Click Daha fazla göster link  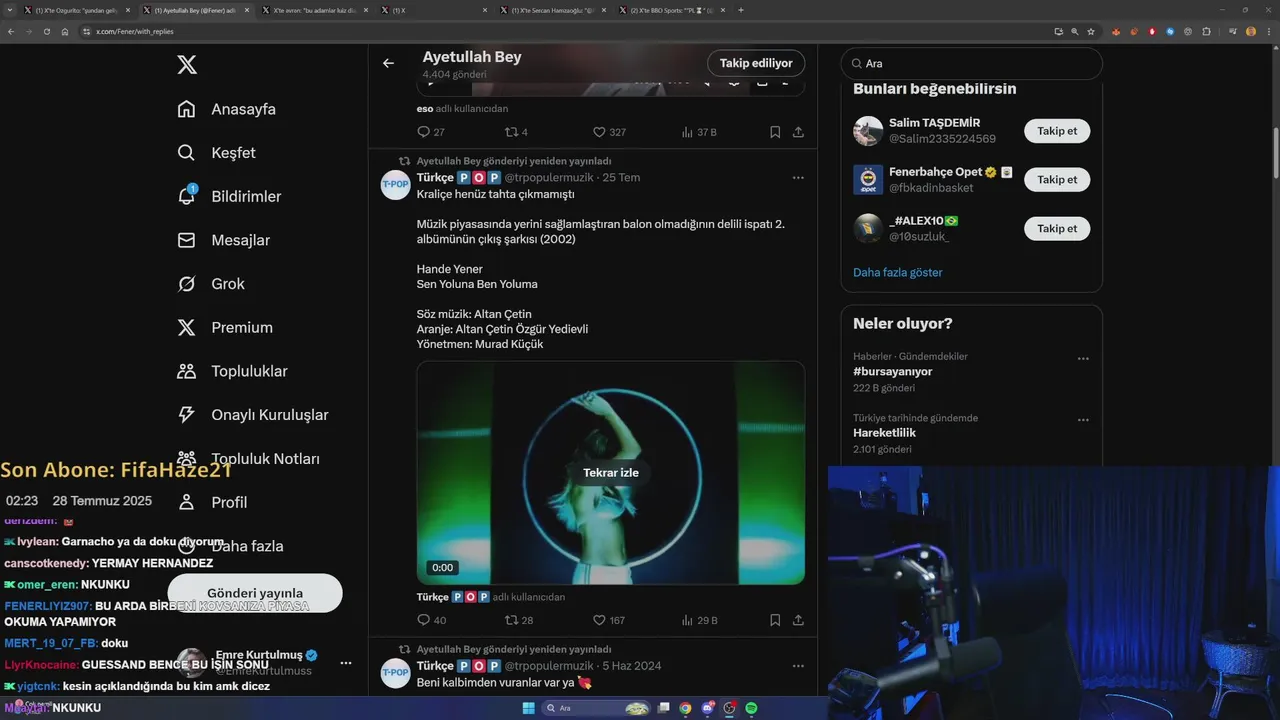(x=898, y=272)
